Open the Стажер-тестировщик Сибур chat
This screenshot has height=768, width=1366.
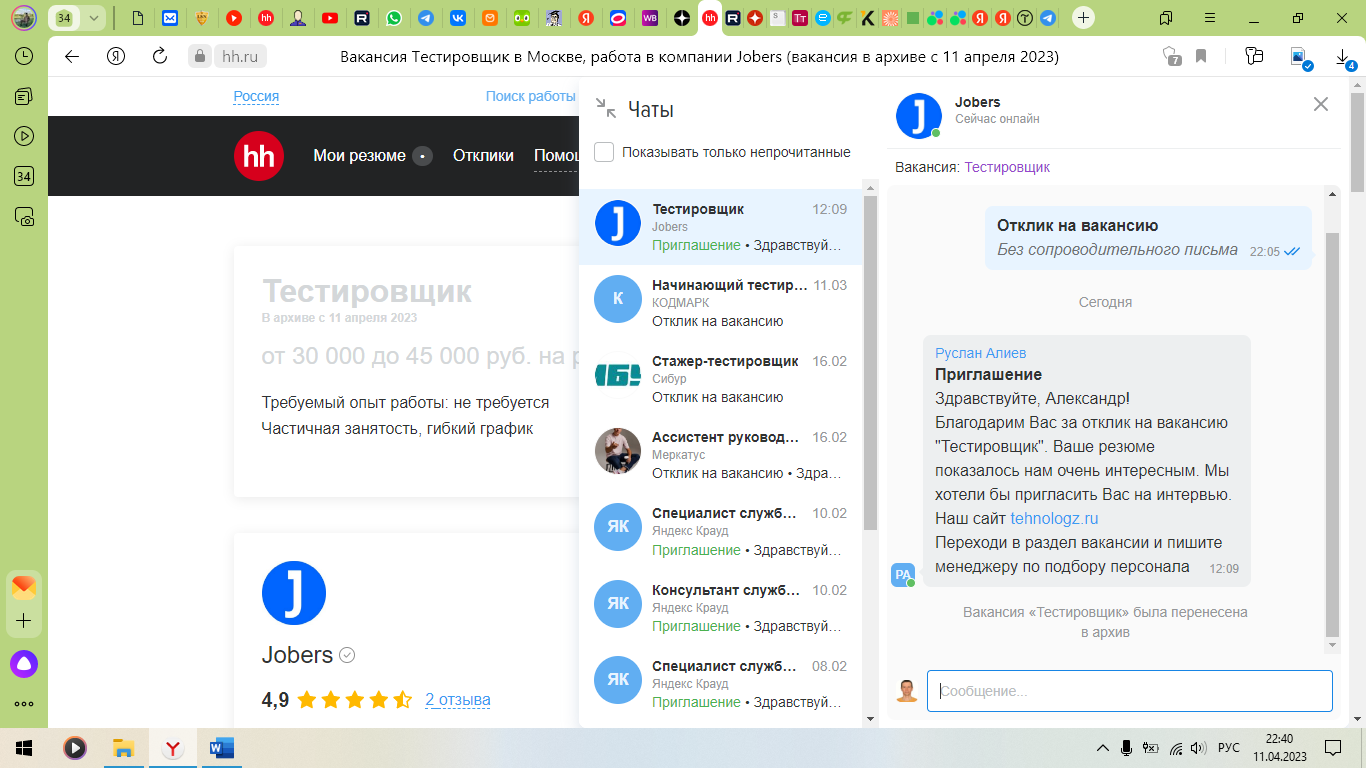point(721,379)
